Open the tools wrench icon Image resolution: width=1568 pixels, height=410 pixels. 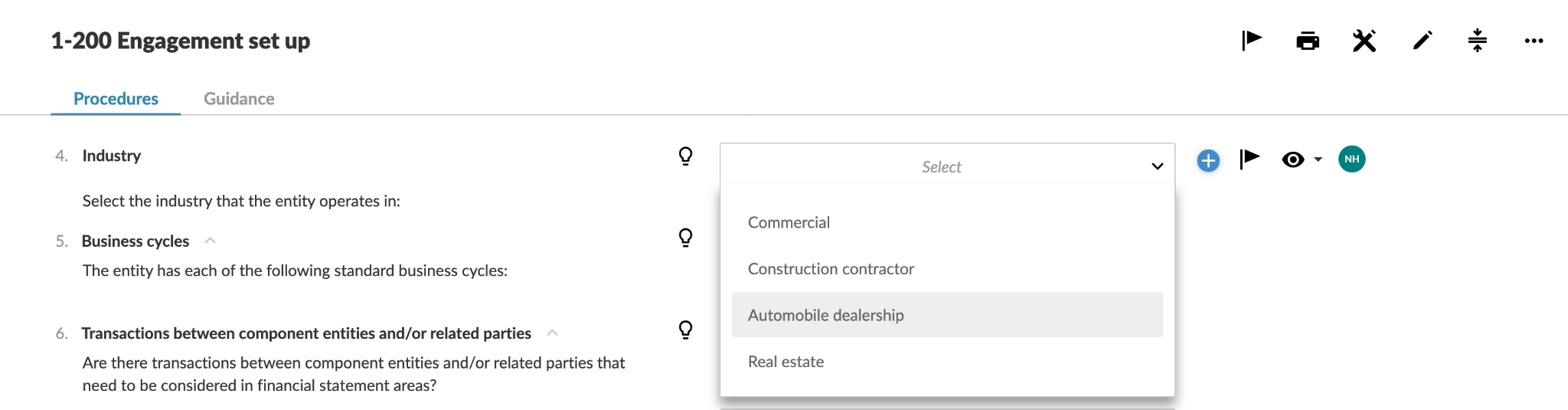click(x=1364, y=41)
